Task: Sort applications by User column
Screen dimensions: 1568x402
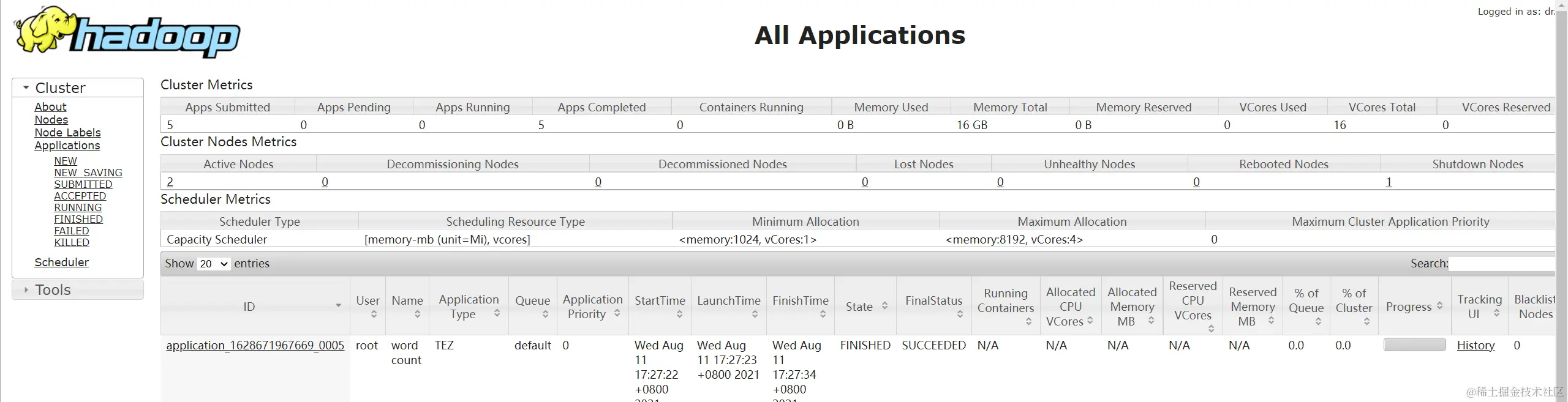Action: (x=367, y=306)
